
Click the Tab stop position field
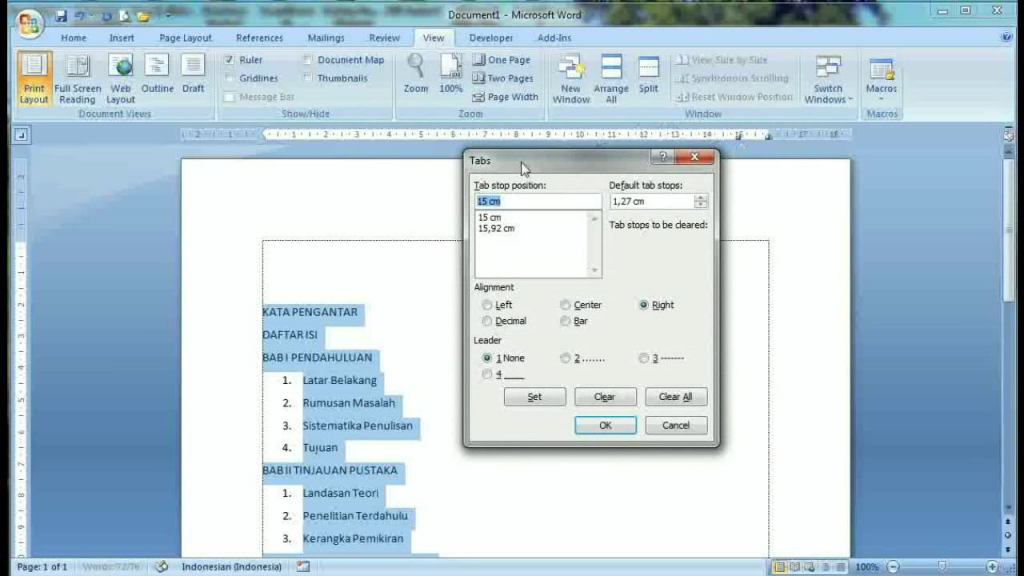point(537,201)
